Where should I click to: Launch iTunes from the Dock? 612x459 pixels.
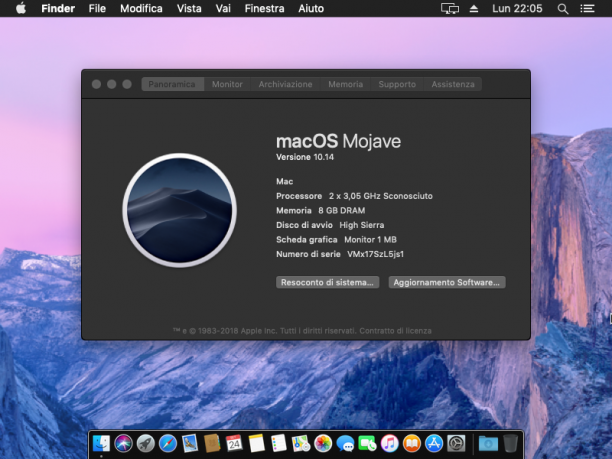(390, 444)
